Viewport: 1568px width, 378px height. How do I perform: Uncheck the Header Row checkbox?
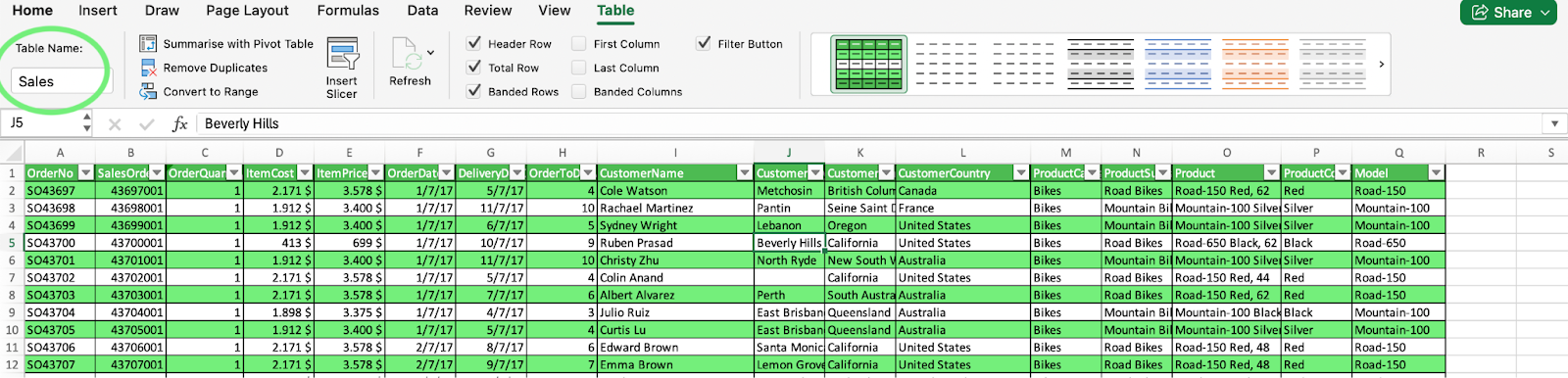pyautogui.click(x=474, y=43)
